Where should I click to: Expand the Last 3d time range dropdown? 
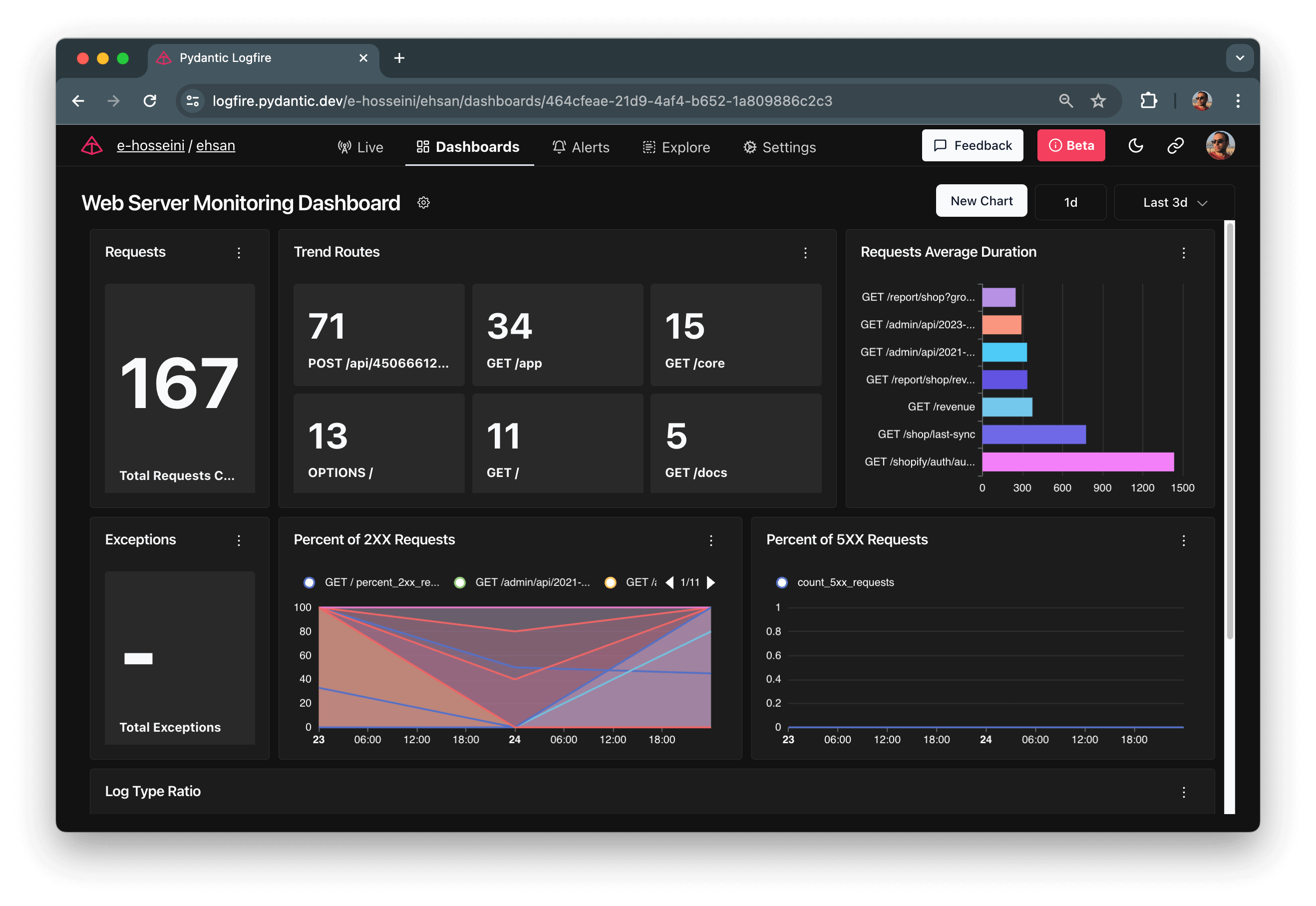coord(1174,203)
